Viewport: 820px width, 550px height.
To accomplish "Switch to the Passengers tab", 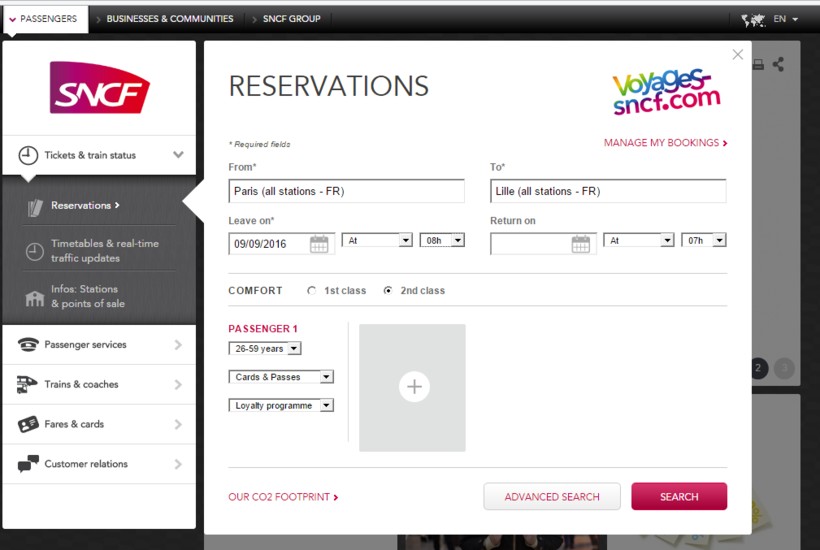I will tap(45, 19).
